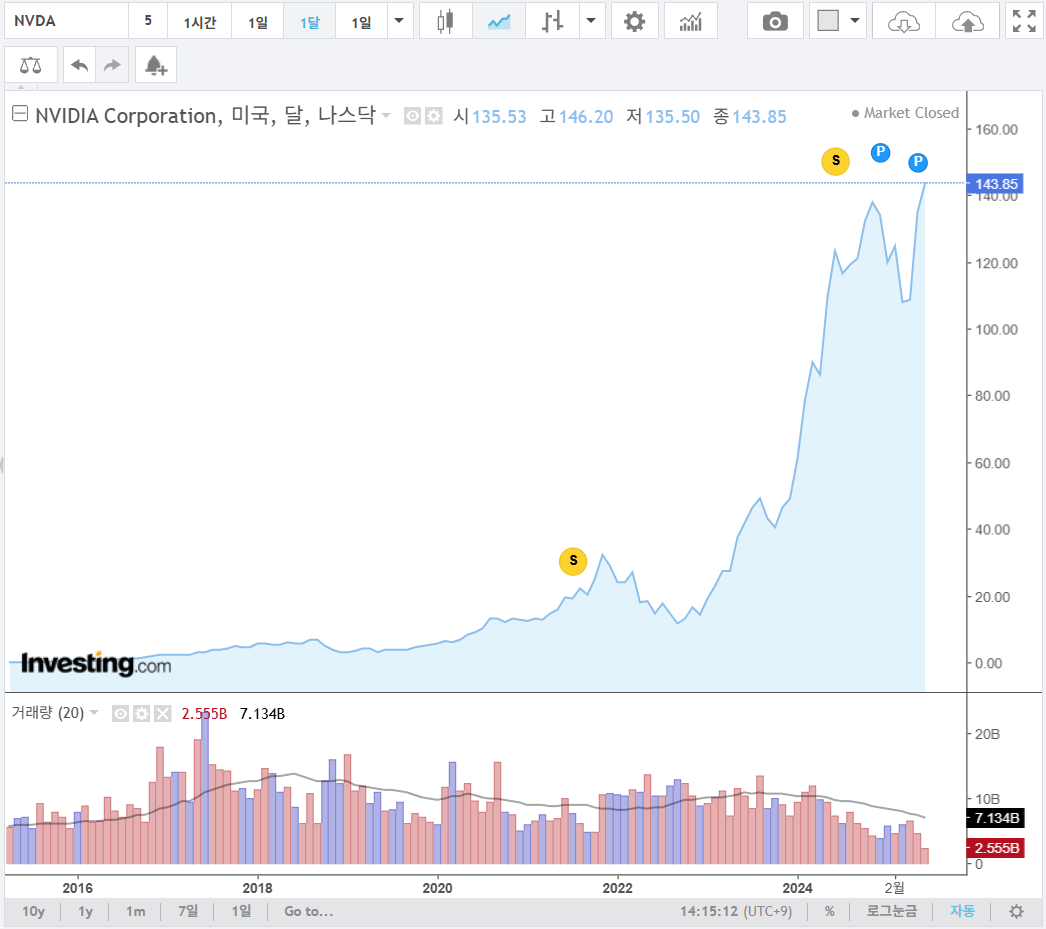Undo last chart action
The width and height of the screenshot is (1046, 929).
point(79,65)
